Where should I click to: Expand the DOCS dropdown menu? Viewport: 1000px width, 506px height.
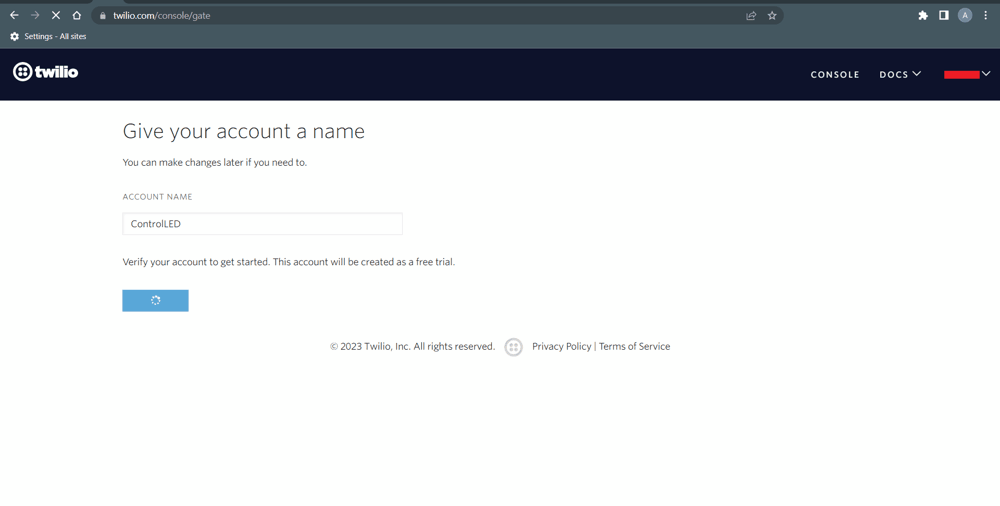point(900,74)
